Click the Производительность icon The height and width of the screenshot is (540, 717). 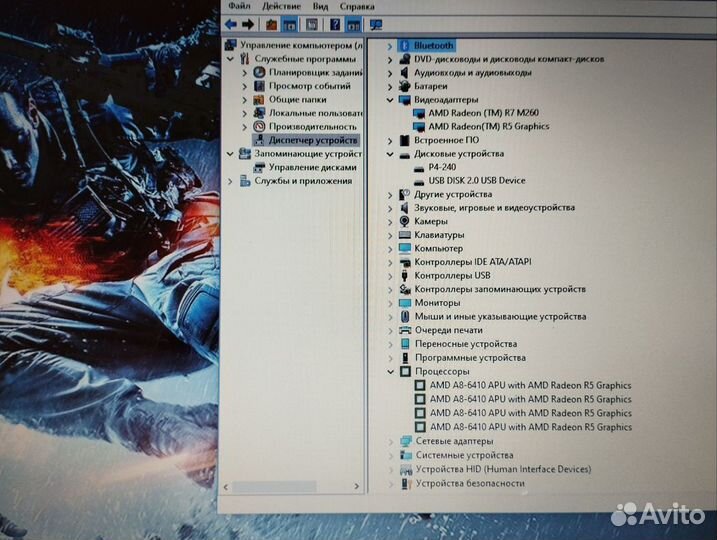pyautogui.click(x=259, y=126)
